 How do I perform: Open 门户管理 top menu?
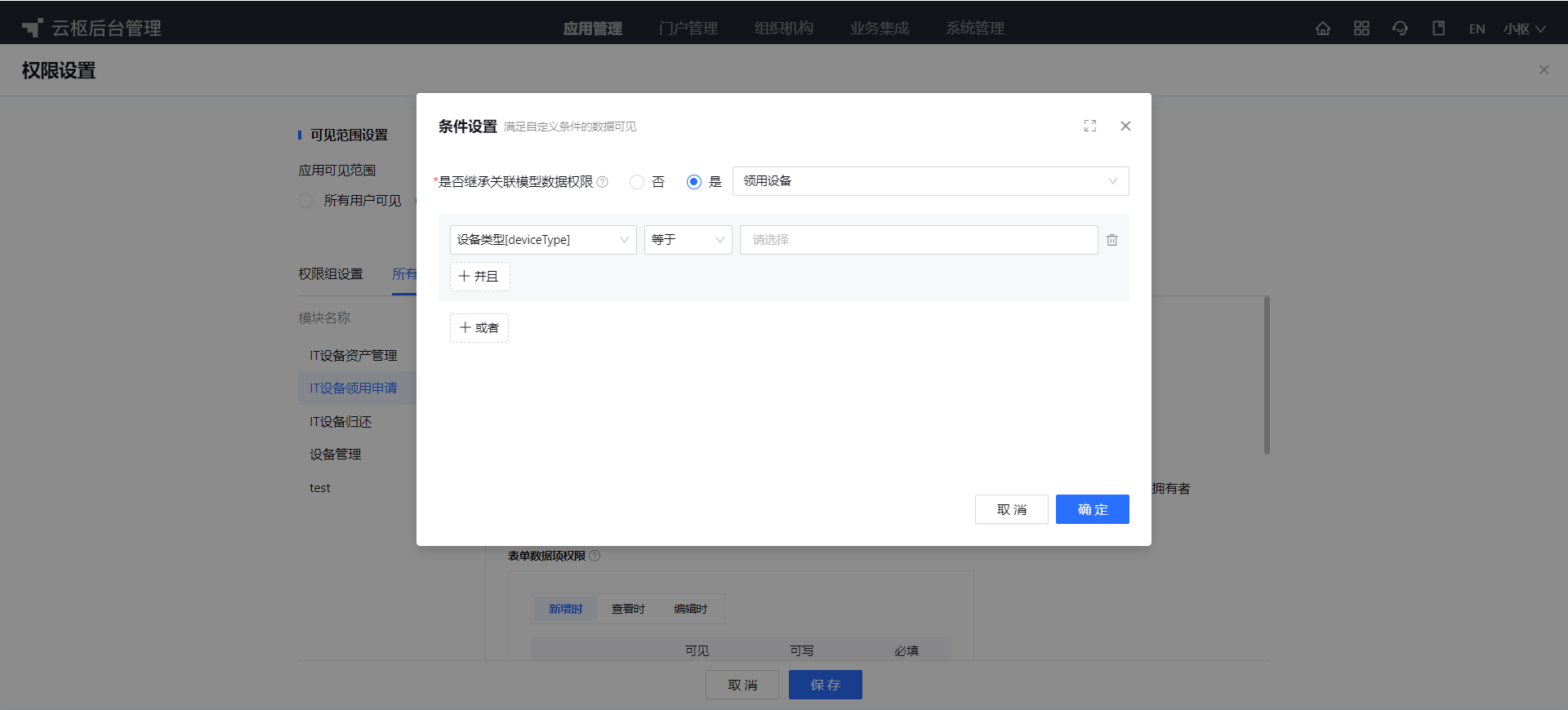(x=688, y=29)
